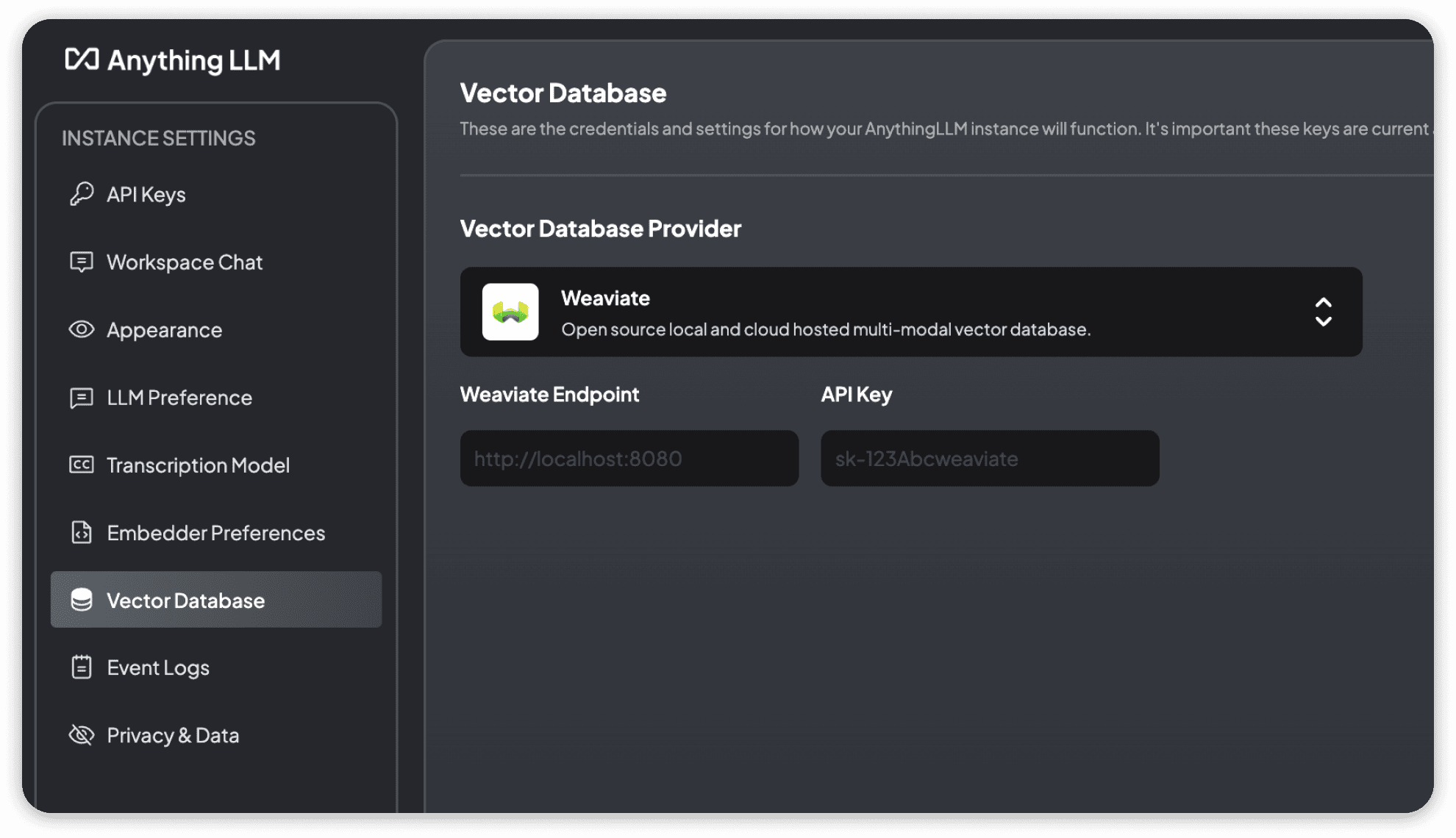
Task: Open the Event Logs page
Action: (158, 667)
